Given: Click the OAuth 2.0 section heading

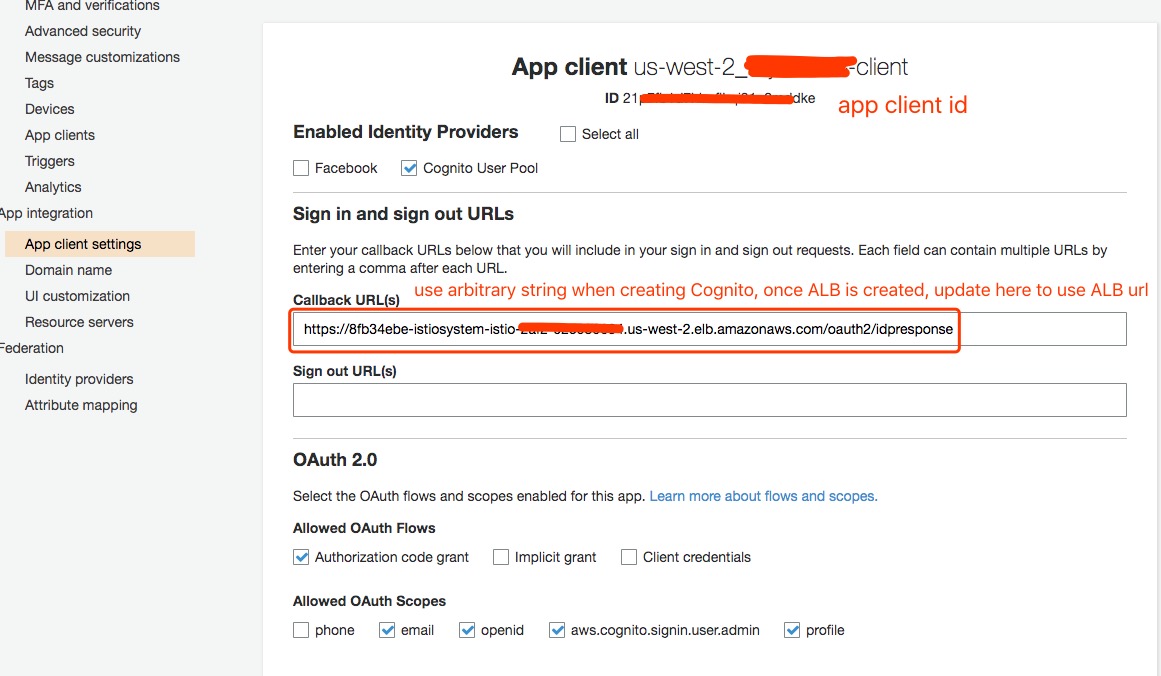Looking at the screenshot, I should pos(335,460).
